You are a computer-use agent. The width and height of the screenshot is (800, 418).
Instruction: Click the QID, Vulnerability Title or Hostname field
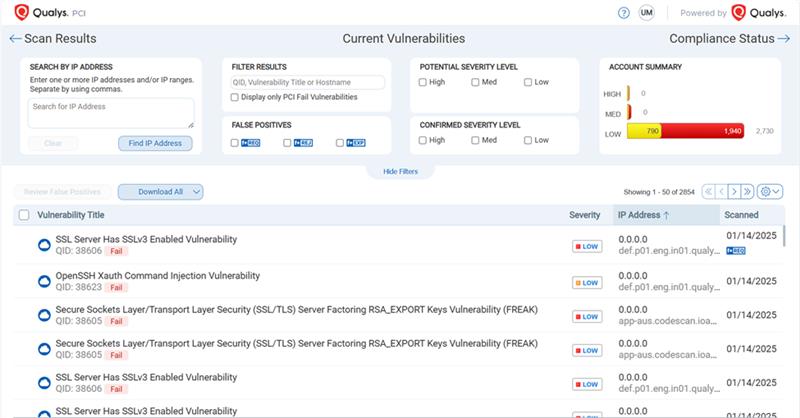click(307, 82)
